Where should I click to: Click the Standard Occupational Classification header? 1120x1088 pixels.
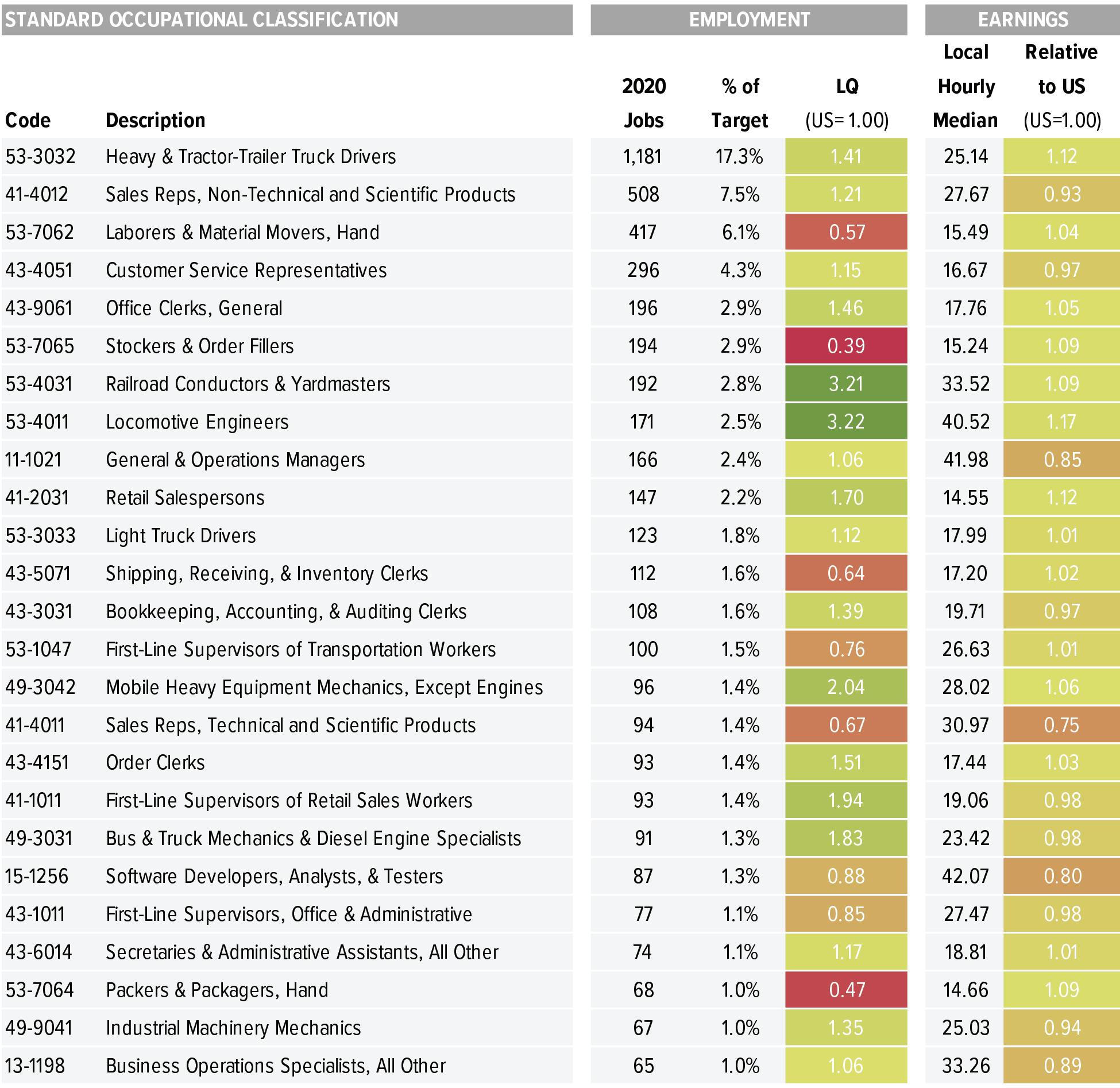[201, 20]
